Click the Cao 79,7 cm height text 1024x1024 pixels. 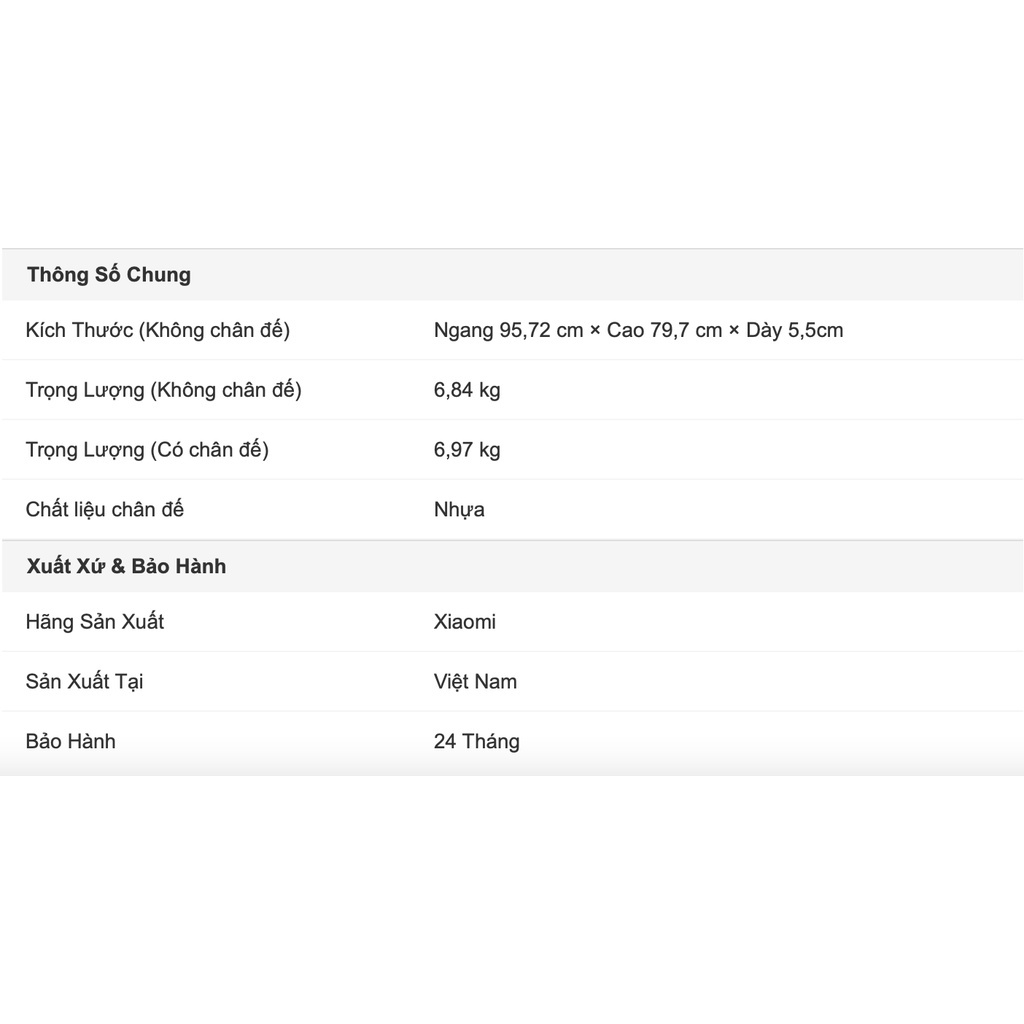(x=664, y=330)
